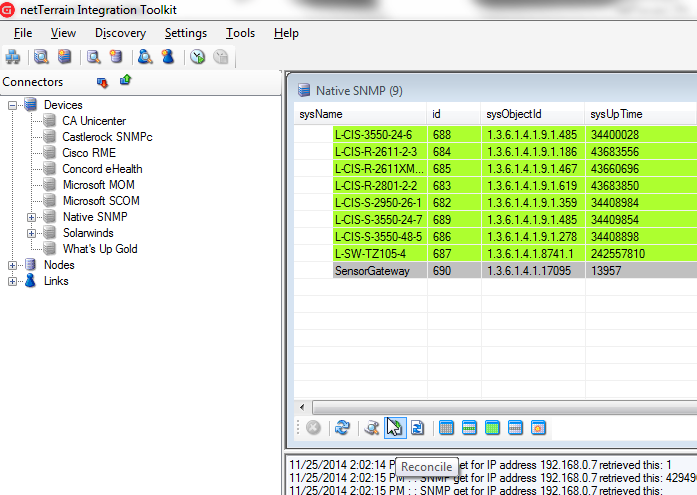The height and width of the screenshot is (495, 697).
Task: Click the green up-arrow icon beside Connectors
Action: point(125,81)
